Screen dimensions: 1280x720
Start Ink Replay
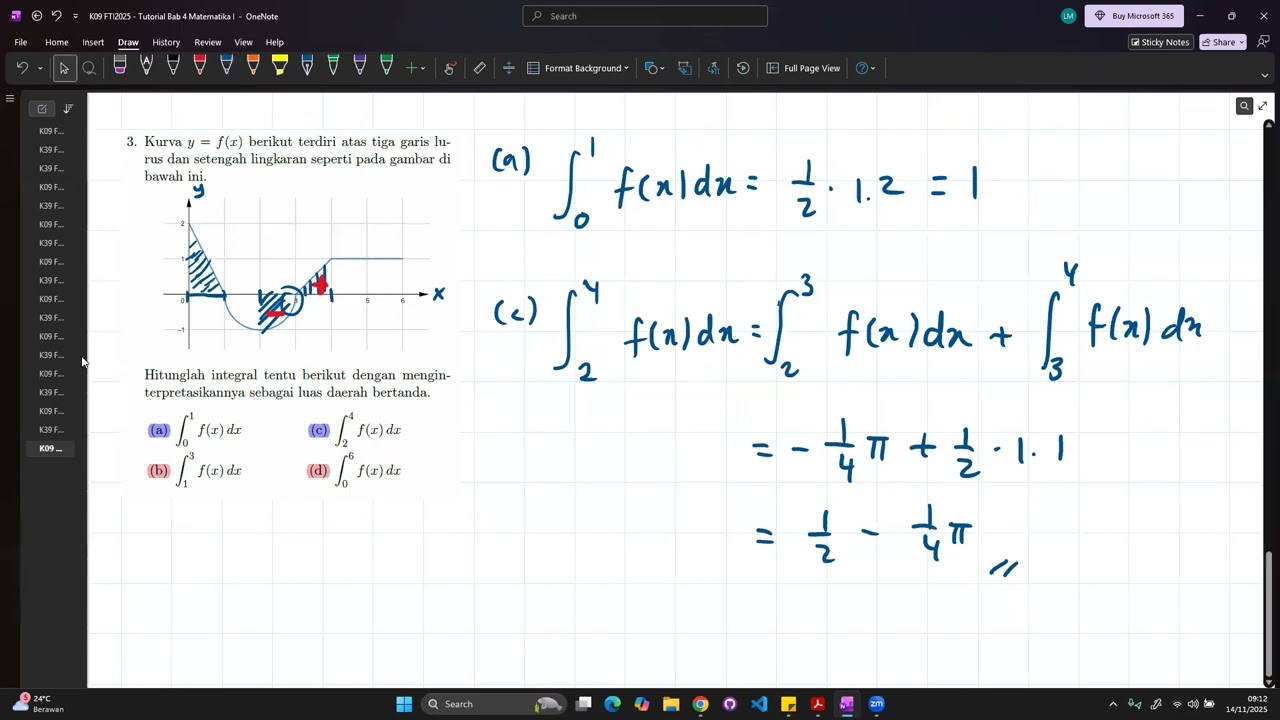tap(743, 68)
